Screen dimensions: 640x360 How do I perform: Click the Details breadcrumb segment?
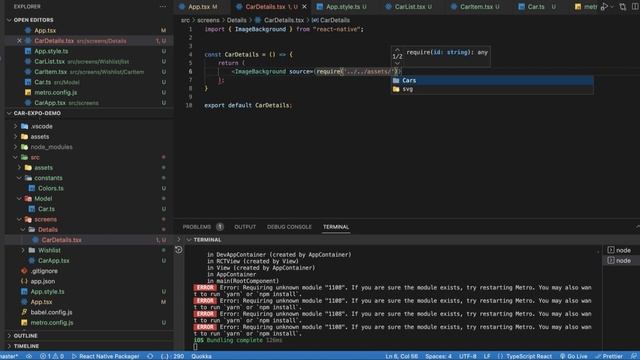[x=236, y=20]
